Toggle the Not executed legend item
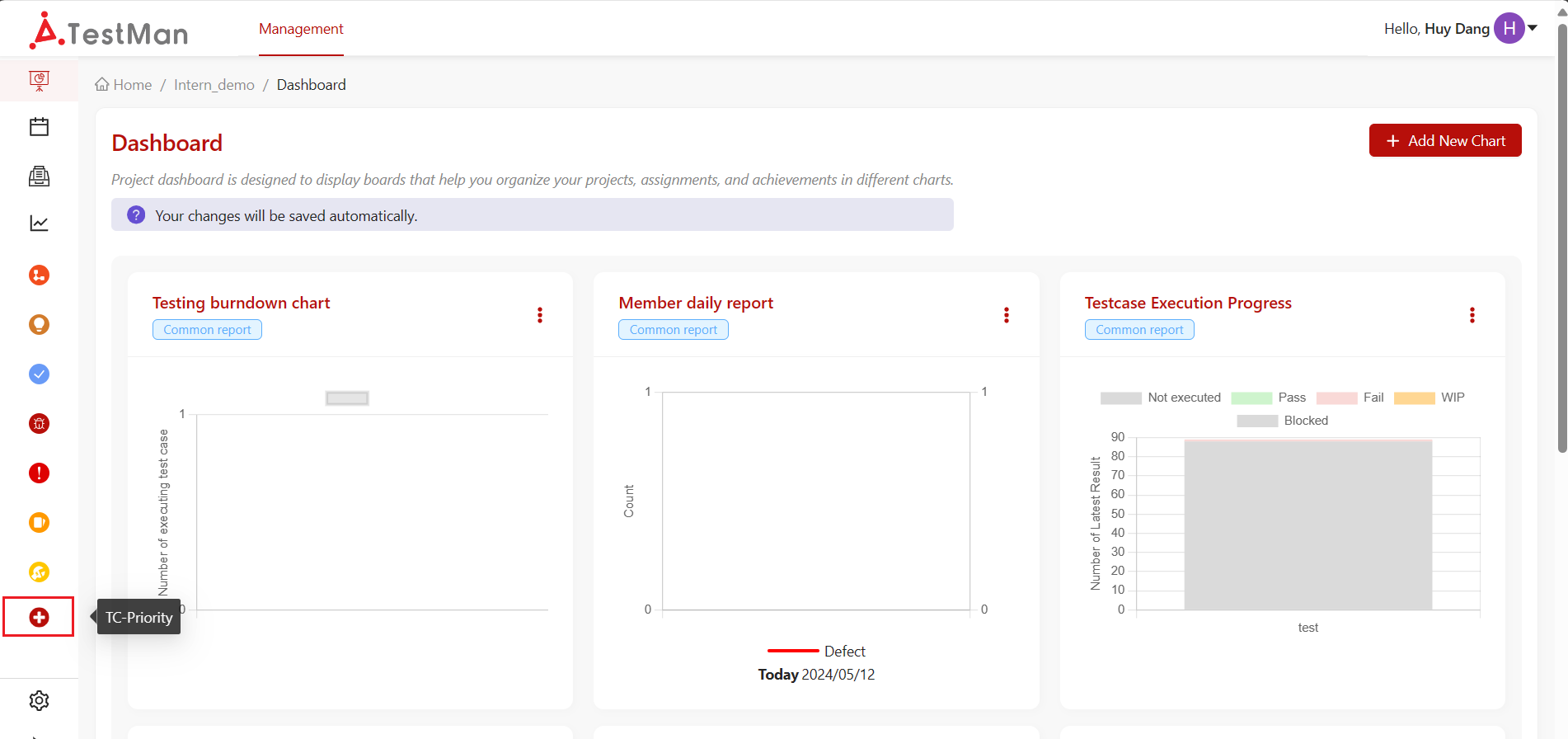Viewport: 1568px width, 739px height. 1161,398
